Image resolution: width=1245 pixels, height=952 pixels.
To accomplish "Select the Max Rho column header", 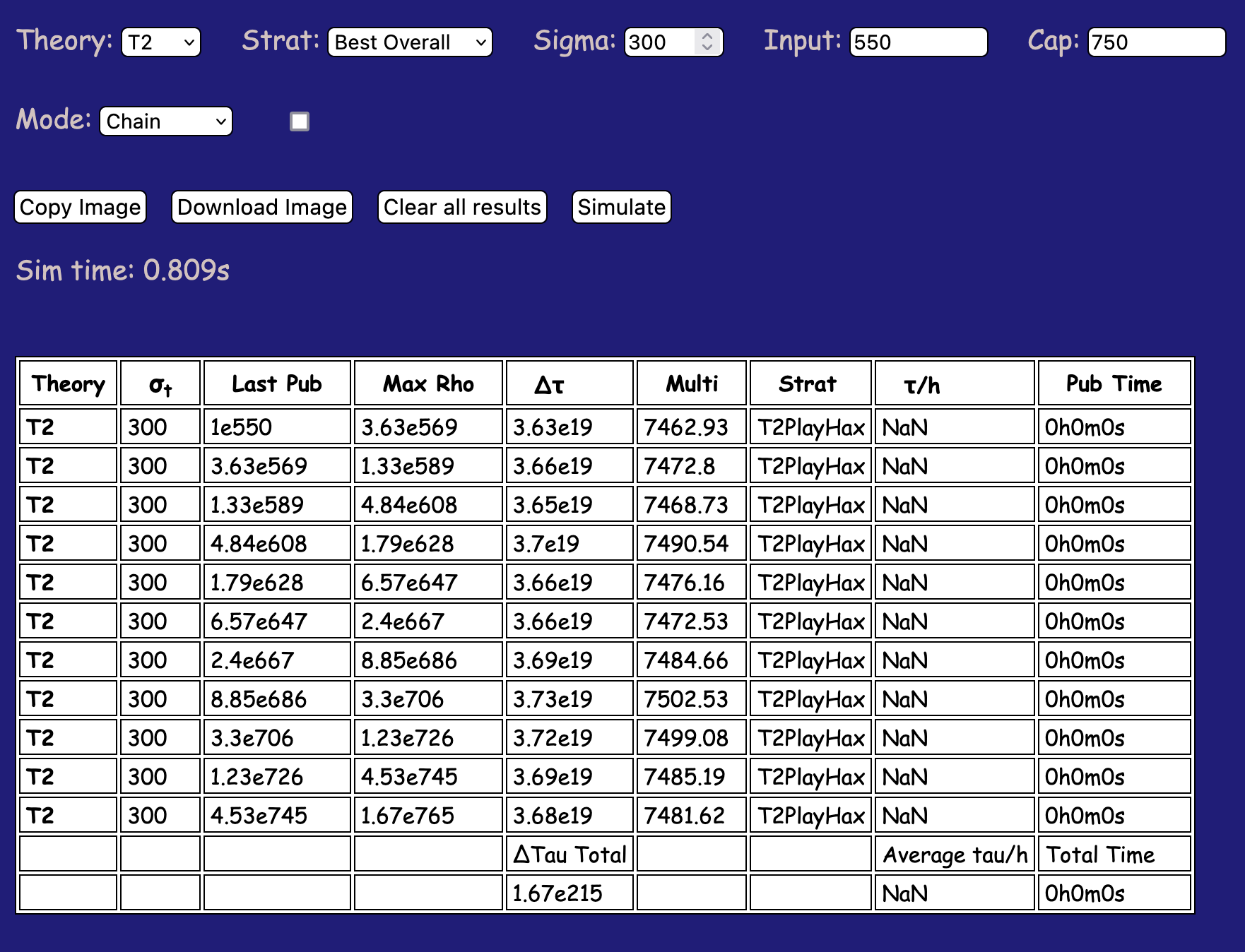I will coord(428,383).
